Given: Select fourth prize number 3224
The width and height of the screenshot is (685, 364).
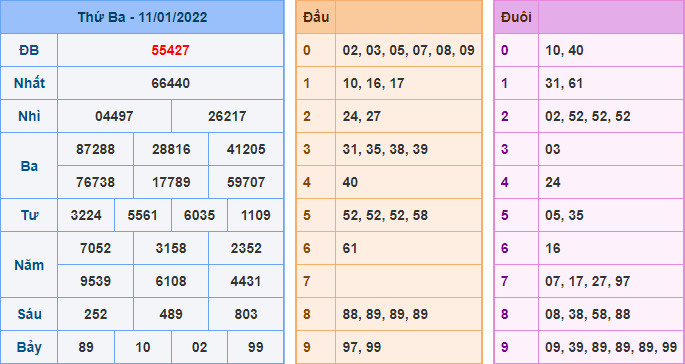Looking at the screenshot, I should click(x=86, y=215).
